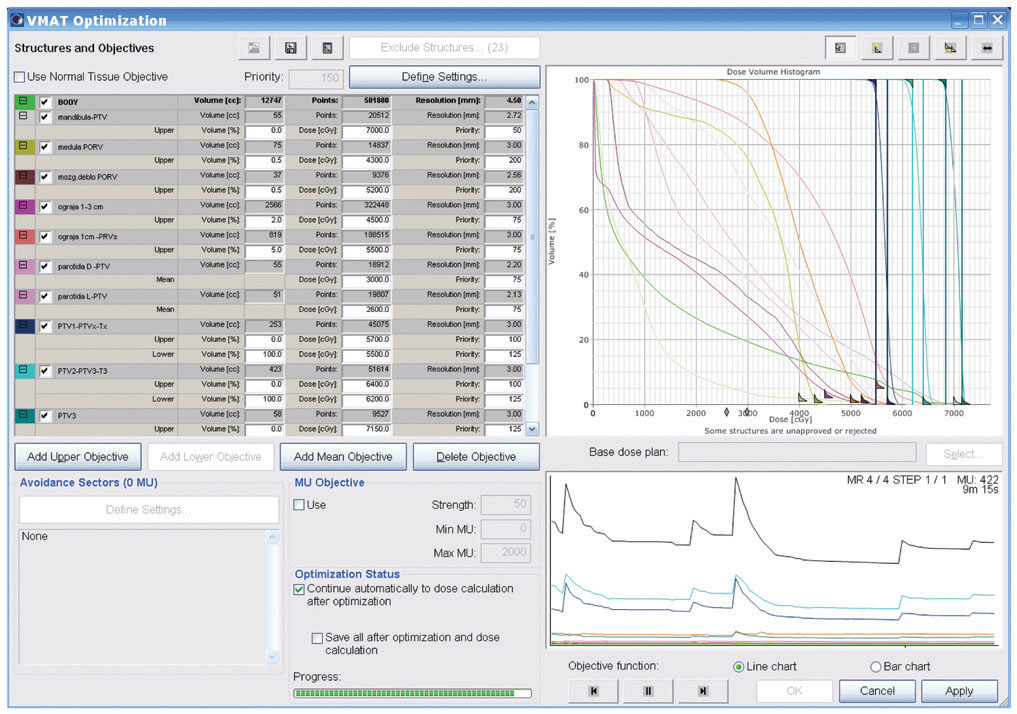Collapse the BODY structure row
This screenshot has height=714, width=1017.
[x=23, y=101]
